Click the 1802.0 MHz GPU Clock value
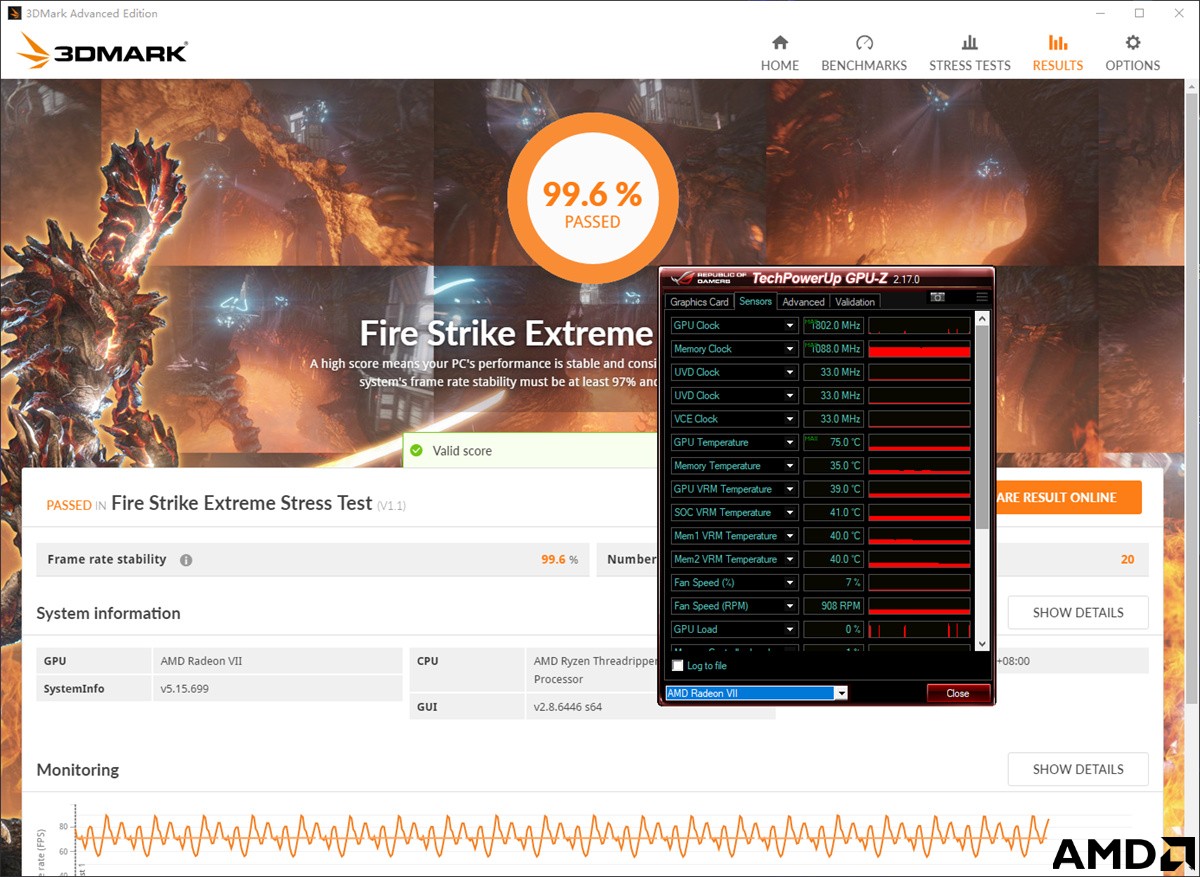 point(833,326)
